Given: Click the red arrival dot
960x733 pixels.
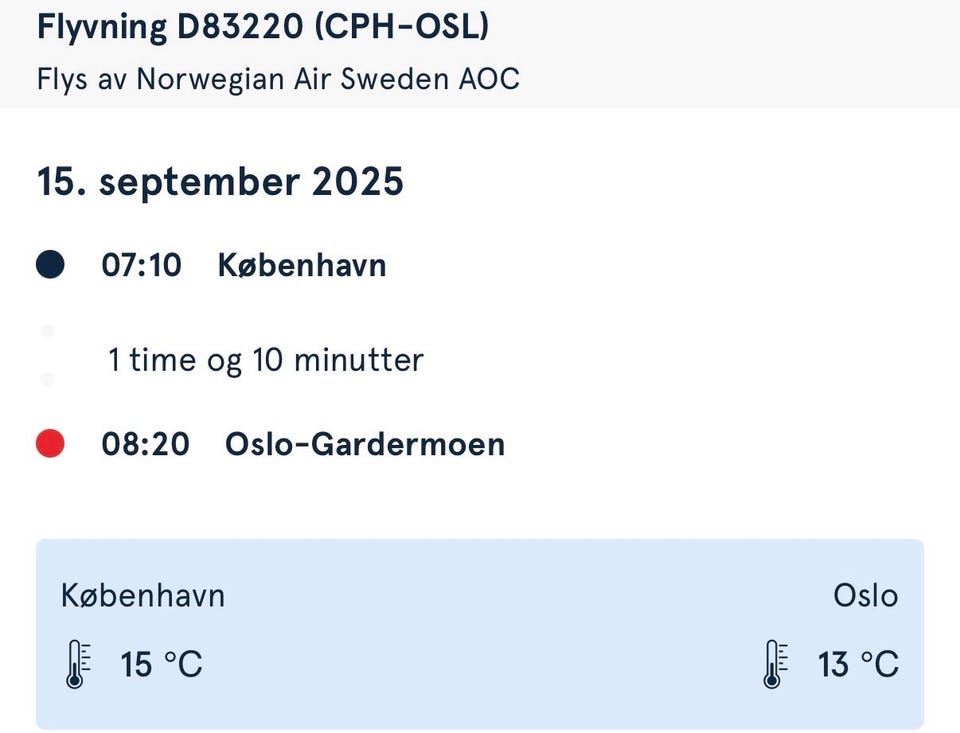Looking at the screenshot, I should pos(50,443).
